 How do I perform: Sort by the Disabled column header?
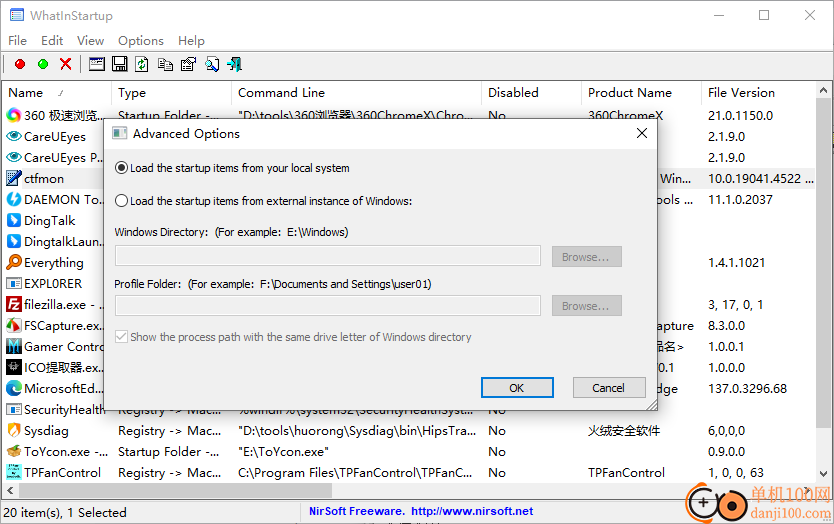point(531,93)
